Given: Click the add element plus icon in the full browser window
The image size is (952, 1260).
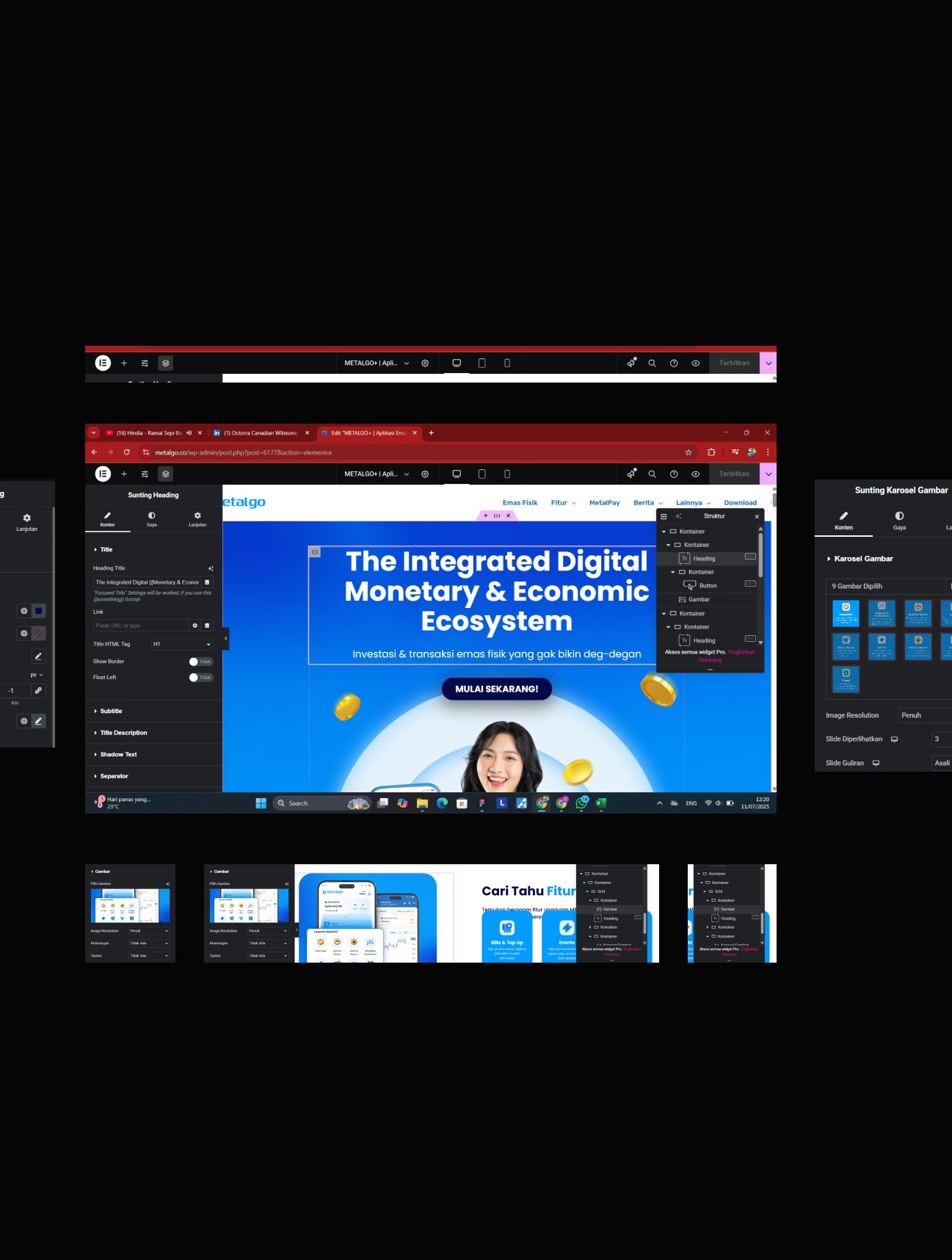Looking at the screenshot, I should pos(124,474).
